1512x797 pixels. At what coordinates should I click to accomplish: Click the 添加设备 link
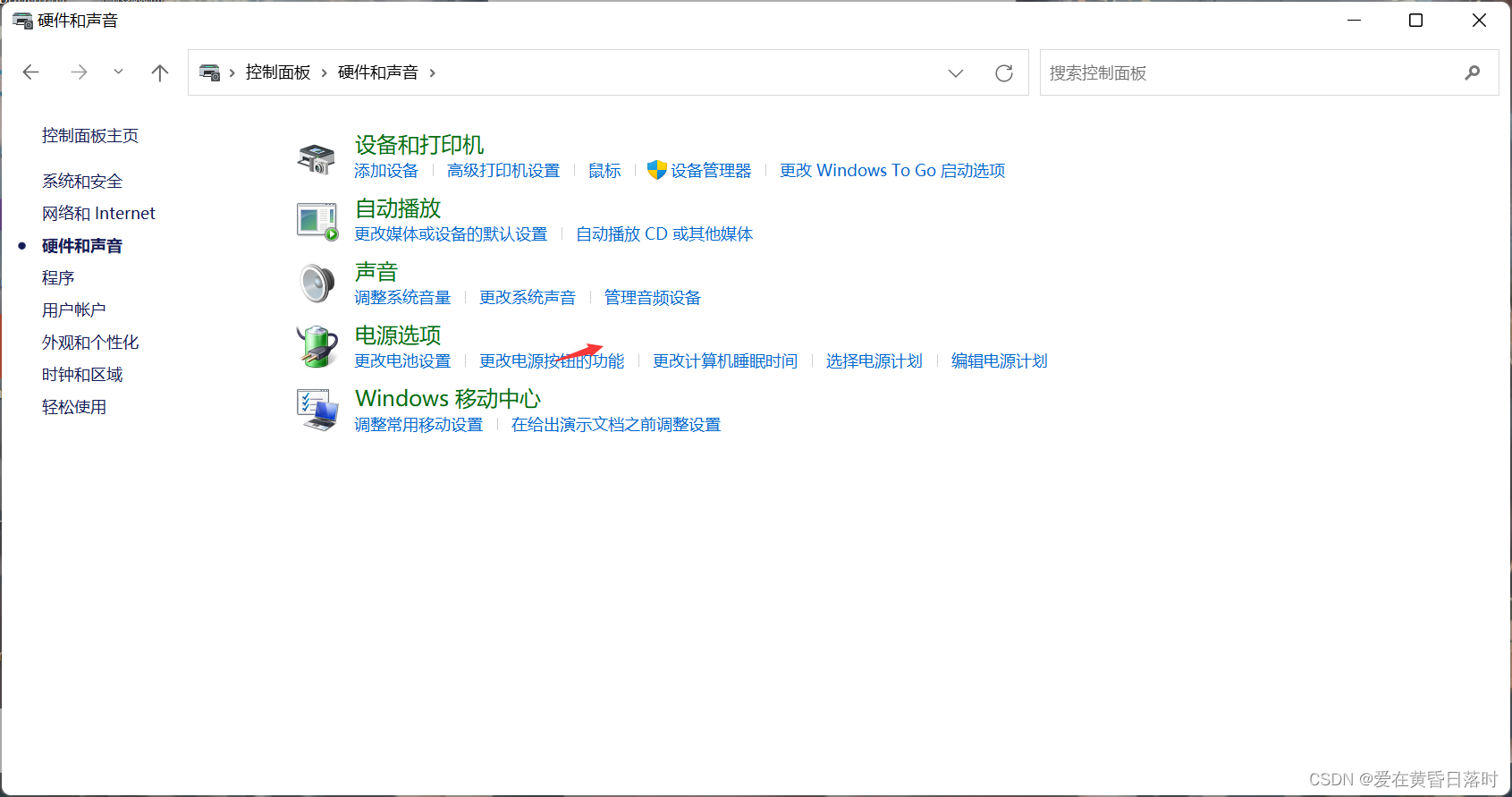tap(386, 171)
